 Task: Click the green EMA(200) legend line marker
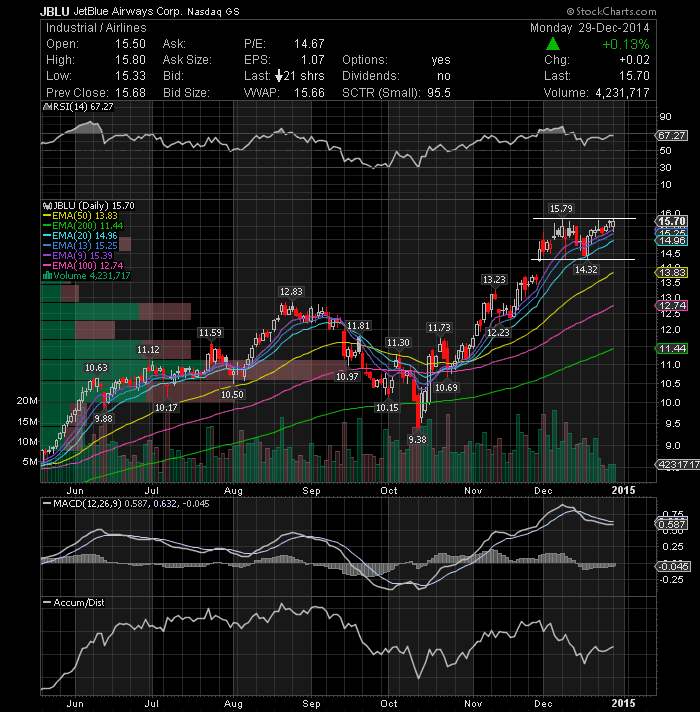tap(47, 226)
